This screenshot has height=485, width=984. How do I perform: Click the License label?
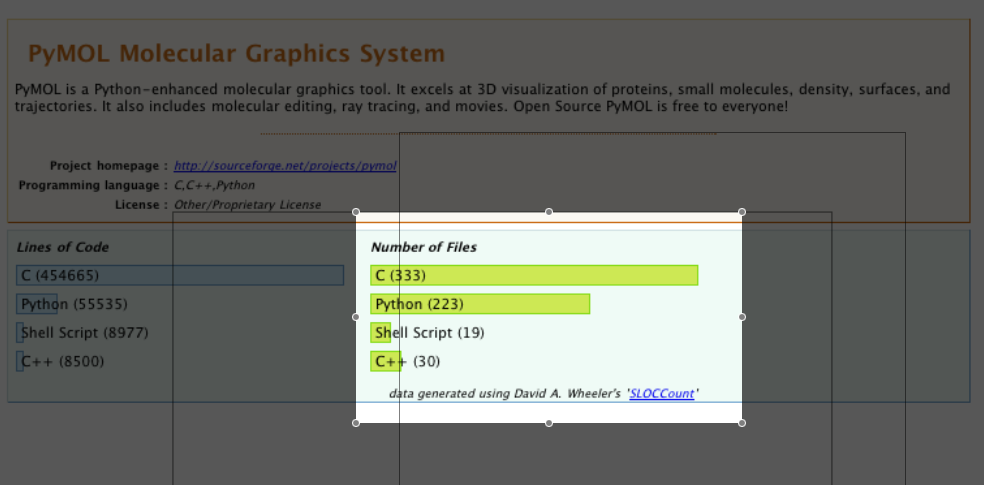pos(142,205)
